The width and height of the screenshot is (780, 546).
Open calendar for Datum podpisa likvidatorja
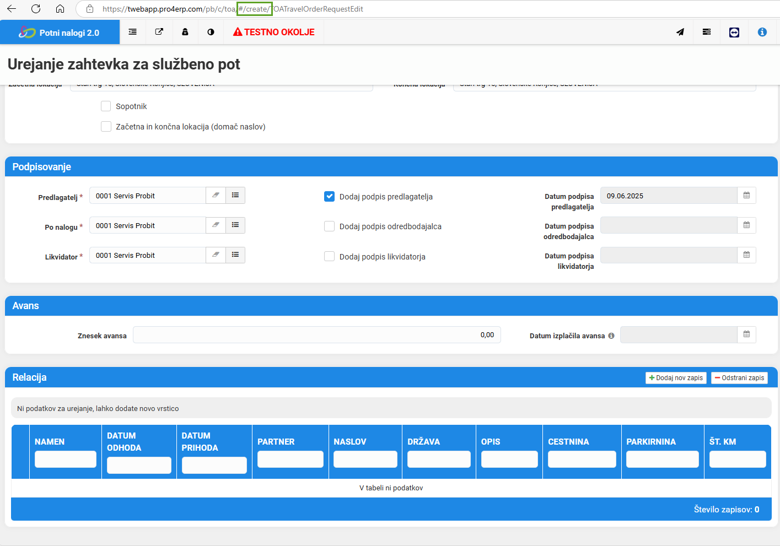(x=746, y=255)
